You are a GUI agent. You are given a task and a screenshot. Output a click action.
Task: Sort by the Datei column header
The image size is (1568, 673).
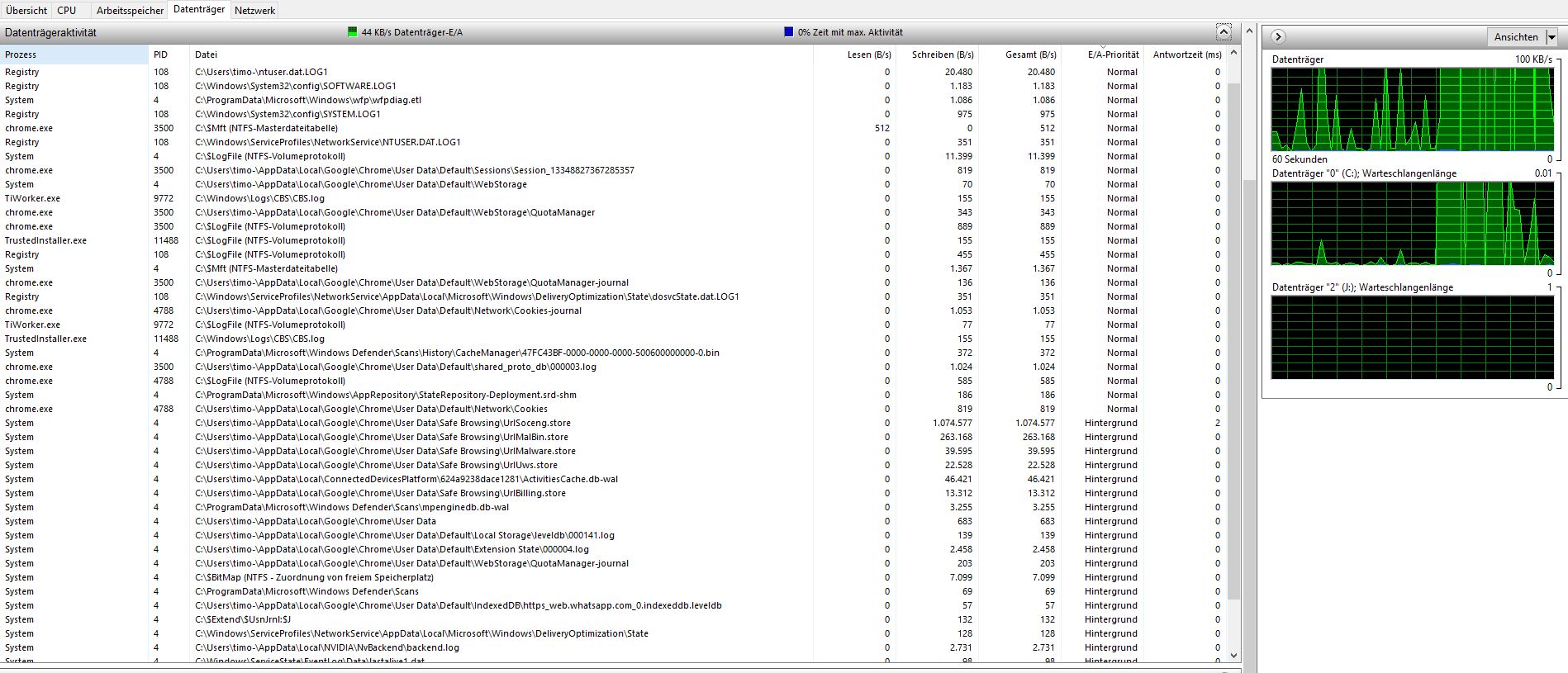point(501,55)
